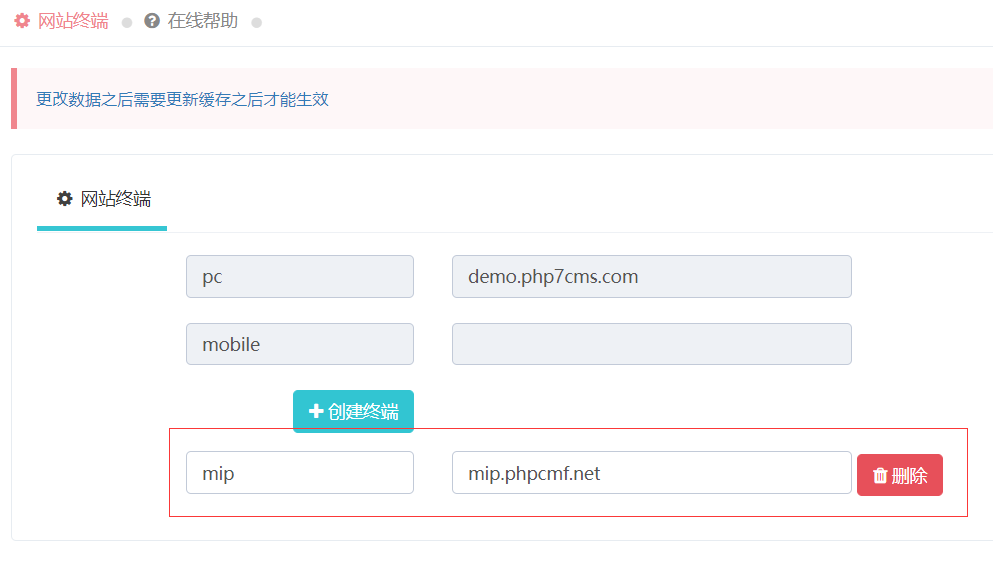Click the mip.phpcmf.net domain field

pyautogui.click(x=652, y=473)
